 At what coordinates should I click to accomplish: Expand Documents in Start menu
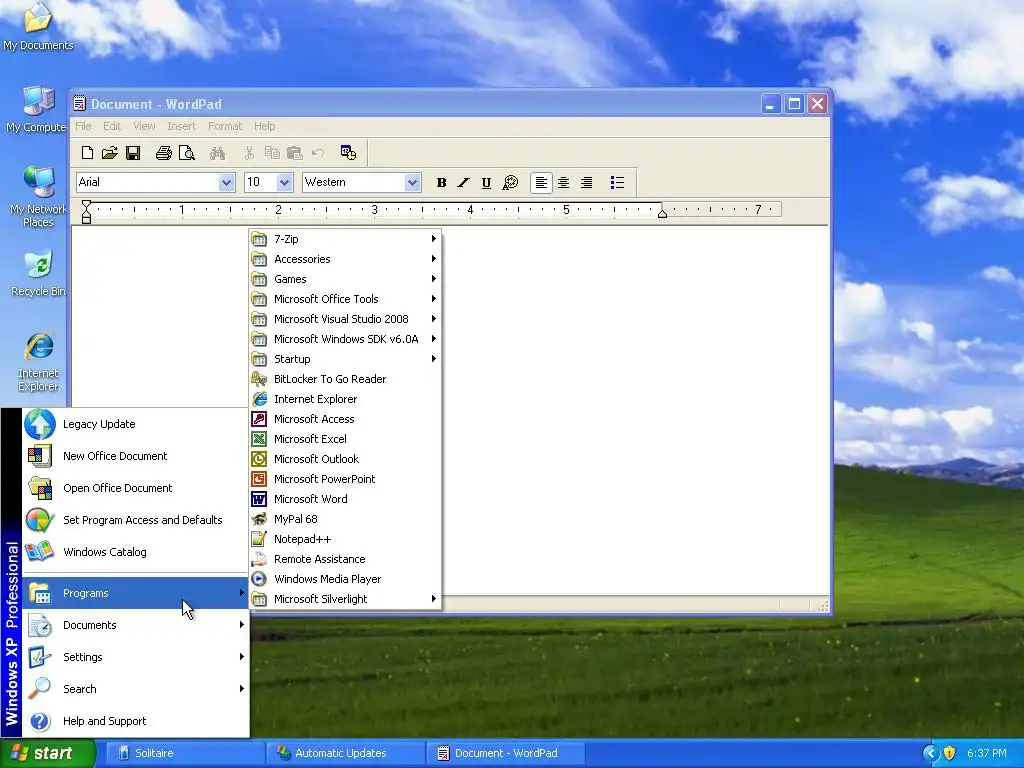pos(135,625)
